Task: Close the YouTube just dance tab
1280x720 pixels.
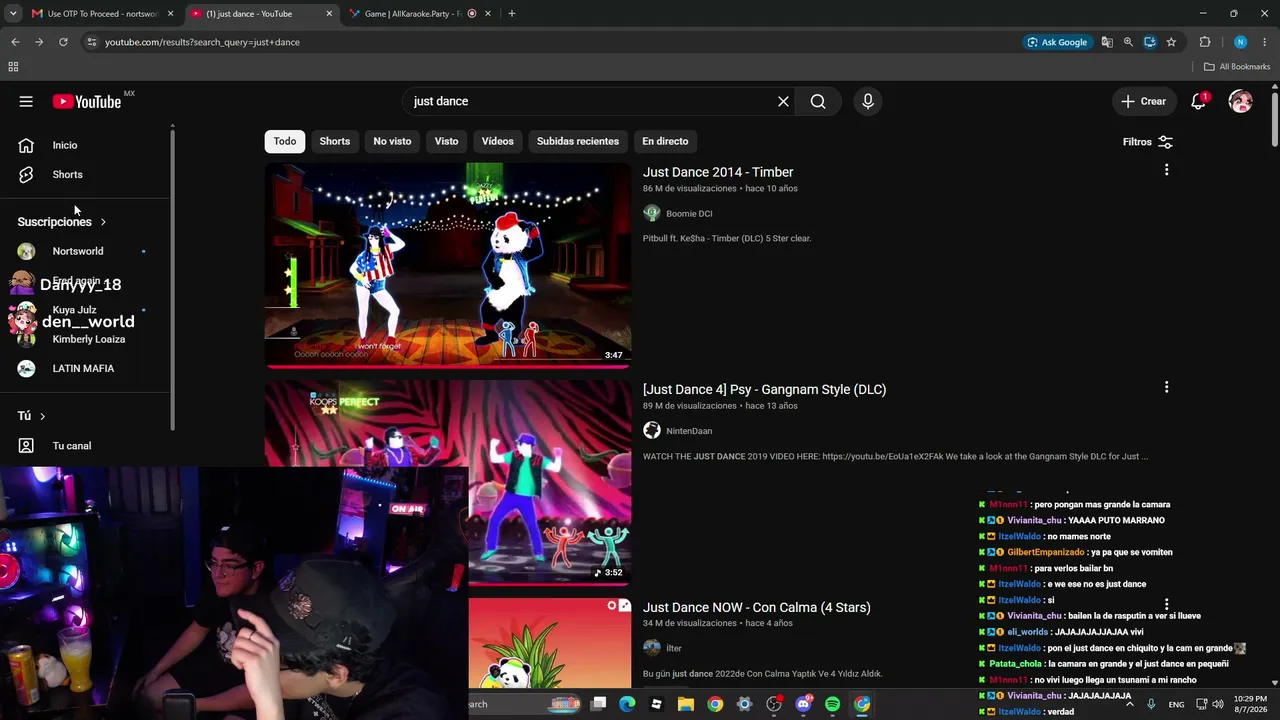Action: (330, 14)
